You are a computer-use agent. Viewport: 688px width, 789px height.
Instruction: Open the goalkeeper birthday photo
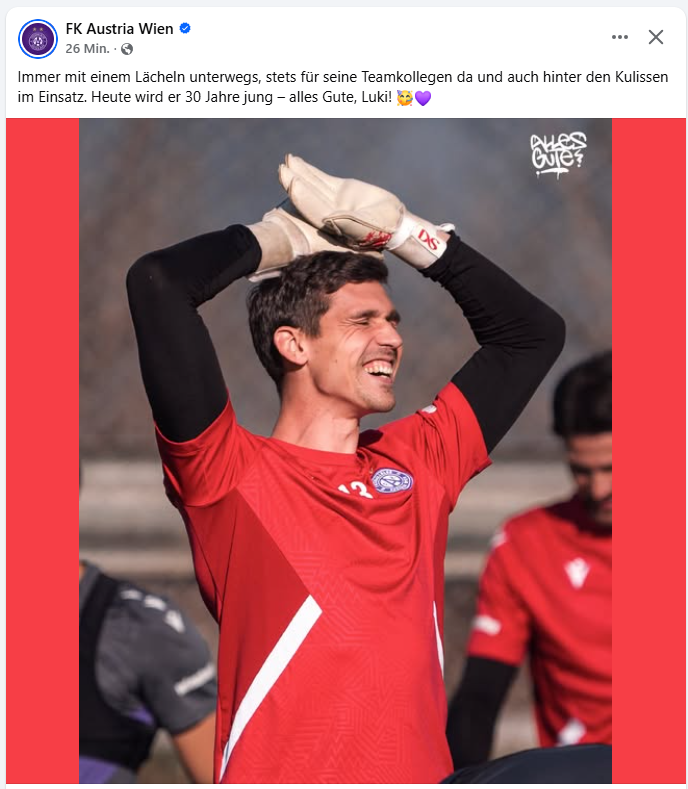[x=345, y=451]
